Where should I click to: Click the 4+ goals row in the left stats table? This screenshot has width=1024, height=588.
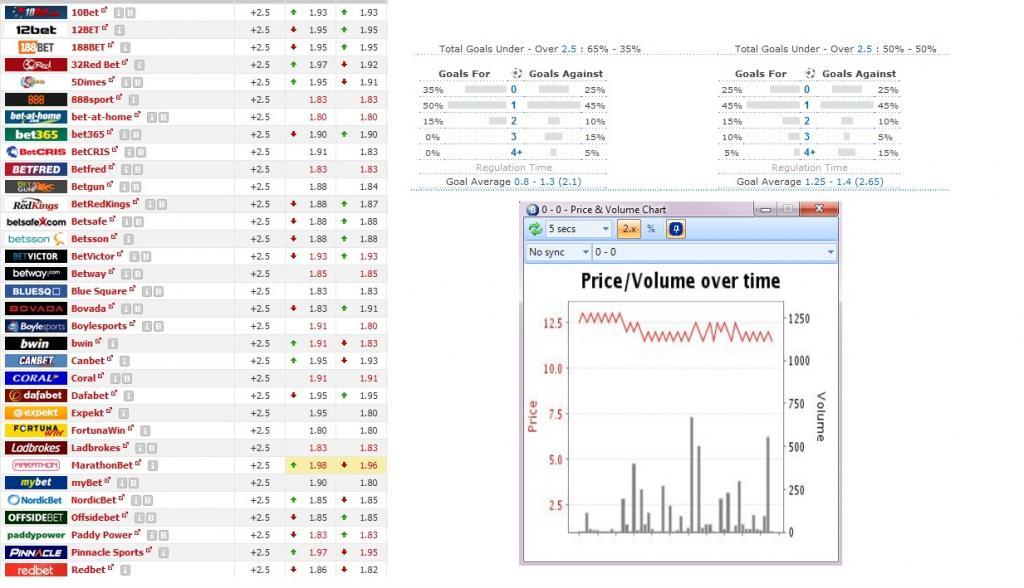pos(513,153)
